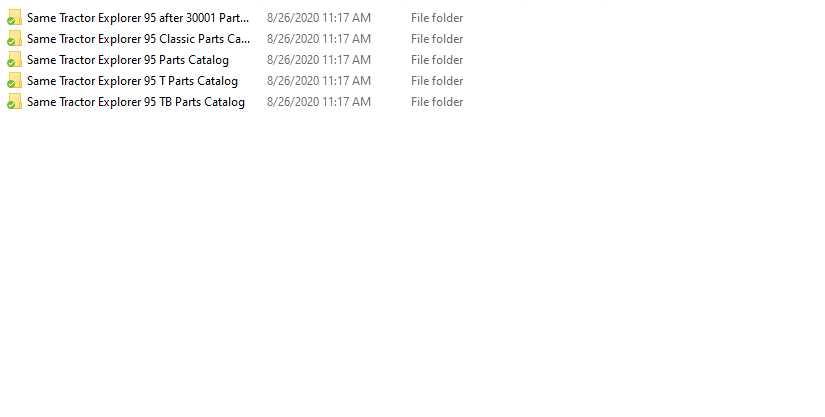The height and width of the screenshot is (417, 825).
Task: Click date modified of Explorer 95 T Parts row
Action: click(x=319, y=81)
